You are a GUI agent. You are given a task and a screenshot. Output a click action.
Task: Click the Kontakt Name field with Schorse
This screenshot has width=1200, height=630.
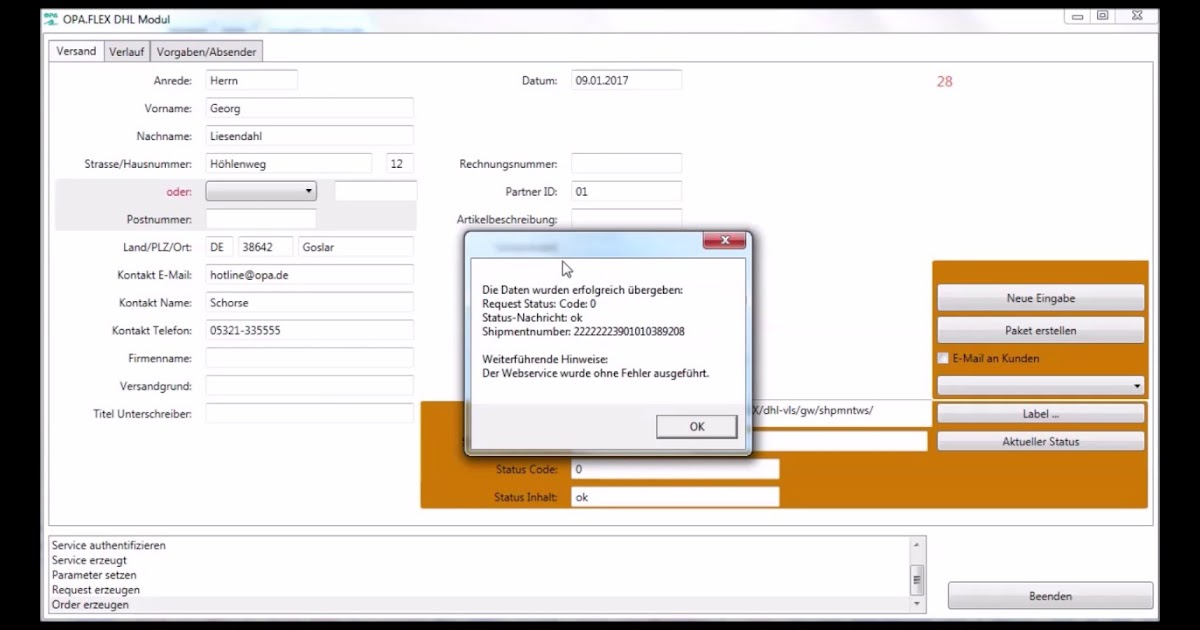pyautogui.click(x=310, y=302)
